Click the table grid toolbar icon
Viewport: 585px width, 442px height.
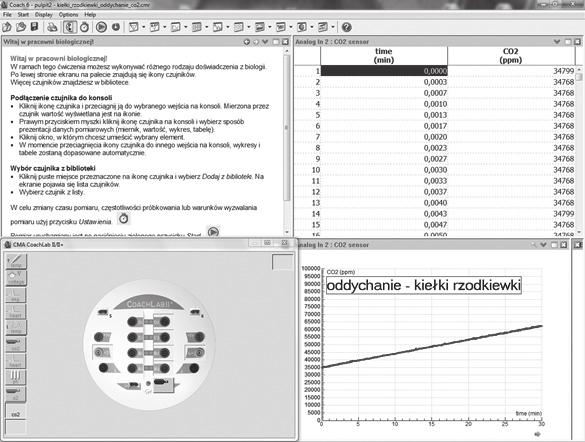197,27
